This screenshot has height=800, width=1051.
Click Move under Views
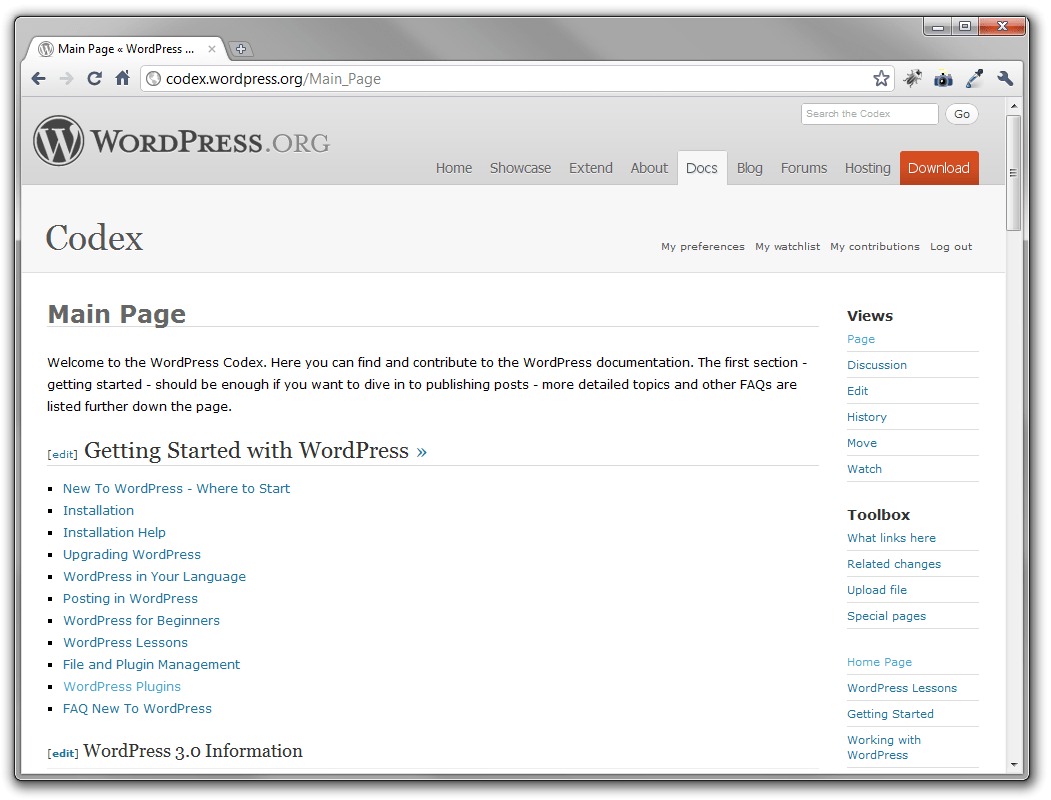pyautogui.click(x=862, y=444)
